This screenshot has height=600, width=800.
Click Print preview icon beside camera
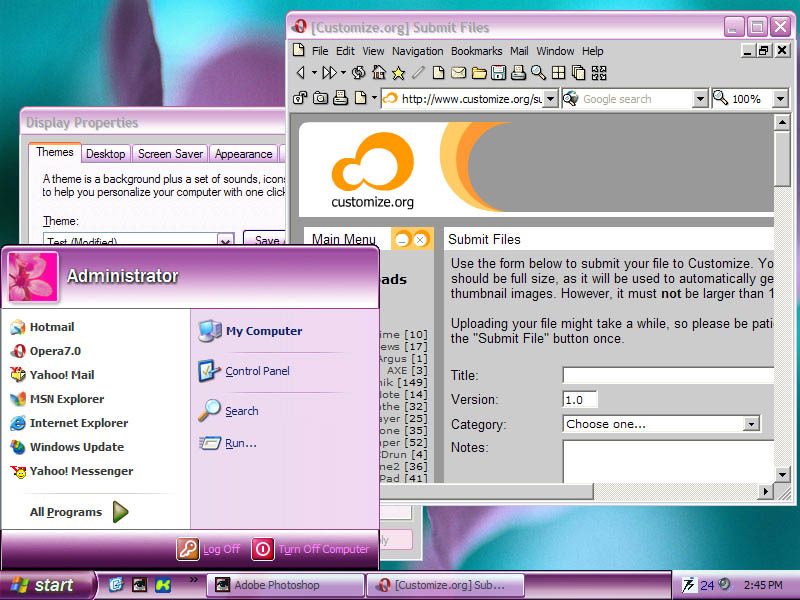tap(340, 97)
